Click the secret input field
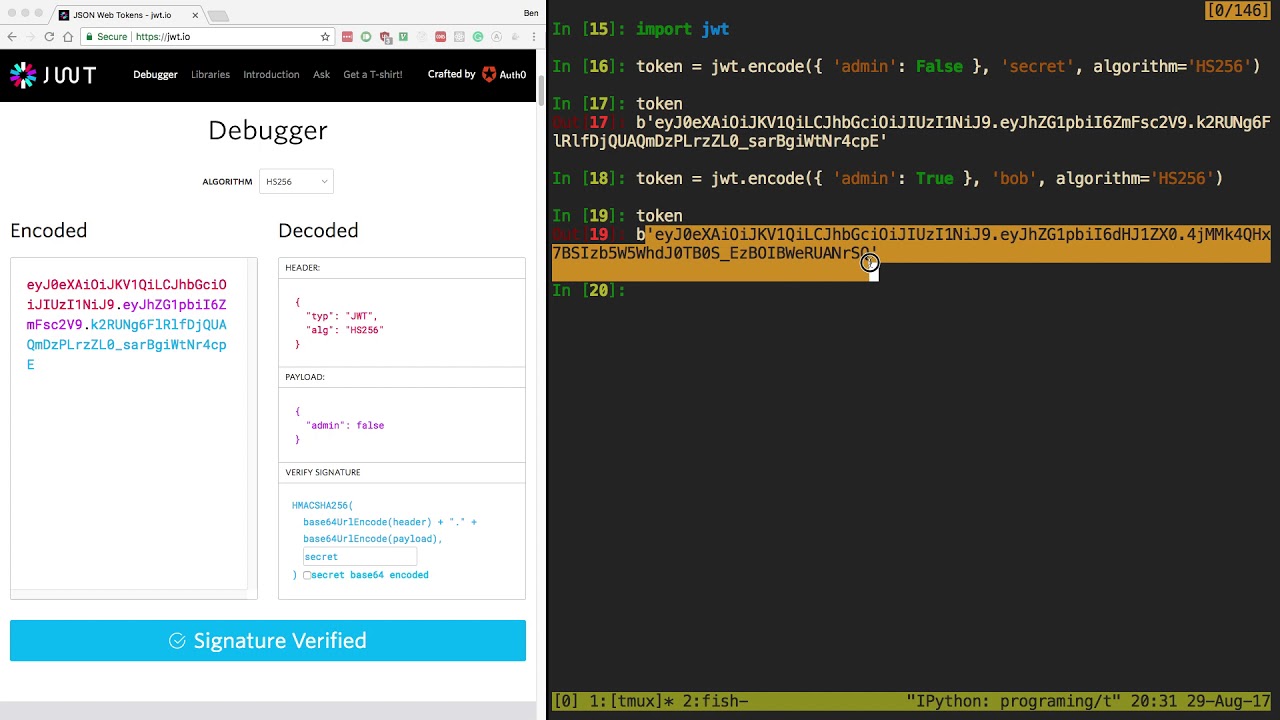 pos(359,557)
